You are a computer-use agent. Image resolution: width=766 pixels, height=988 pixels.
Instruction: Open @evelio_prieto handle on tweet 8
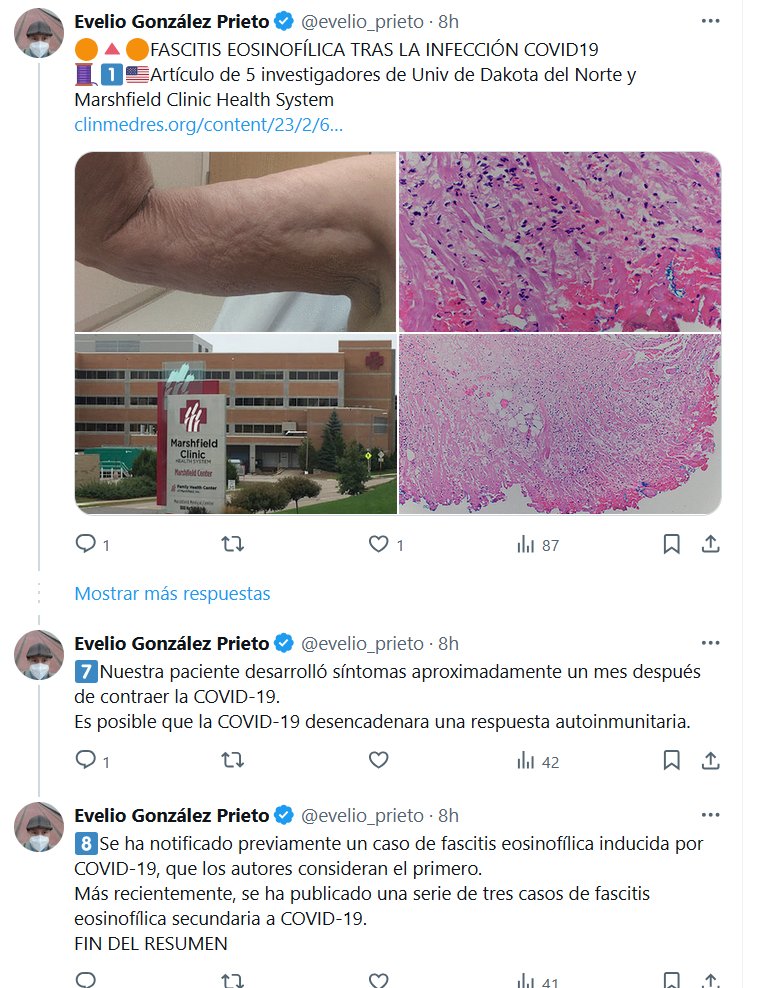tap(362, 815)
